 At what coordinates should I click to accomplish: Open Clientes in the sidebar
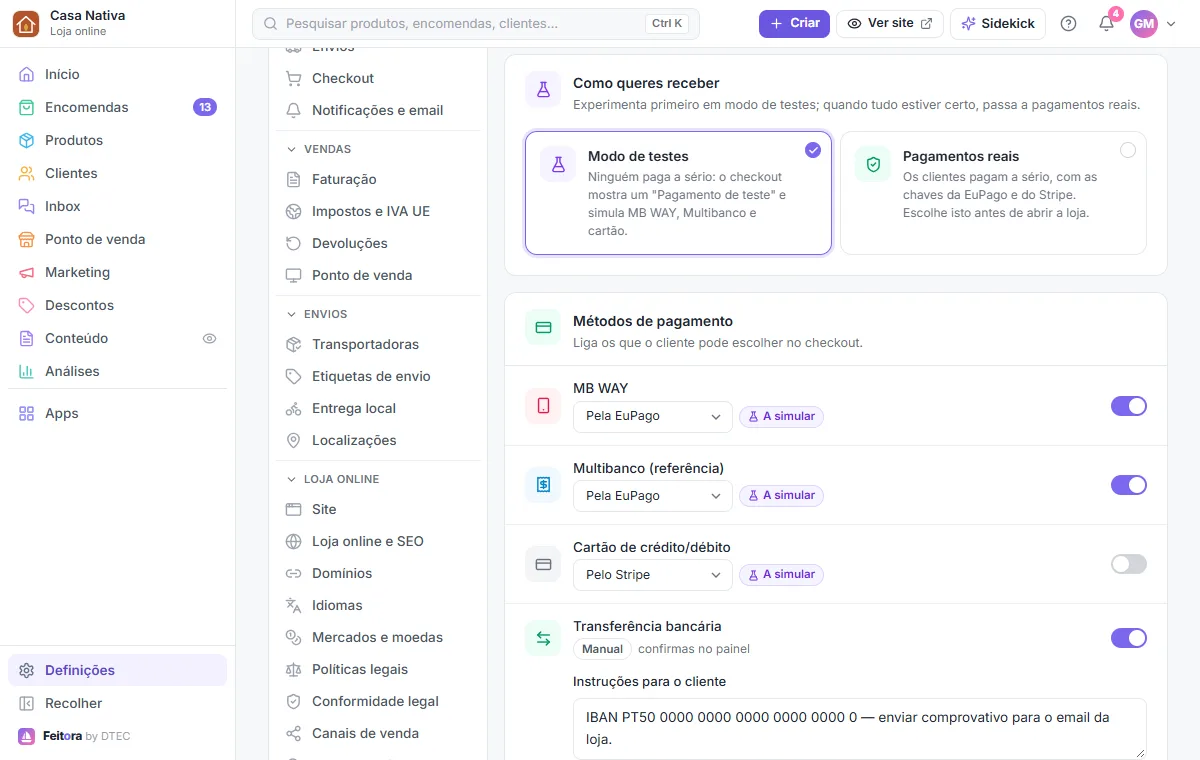tap(117, 173)
